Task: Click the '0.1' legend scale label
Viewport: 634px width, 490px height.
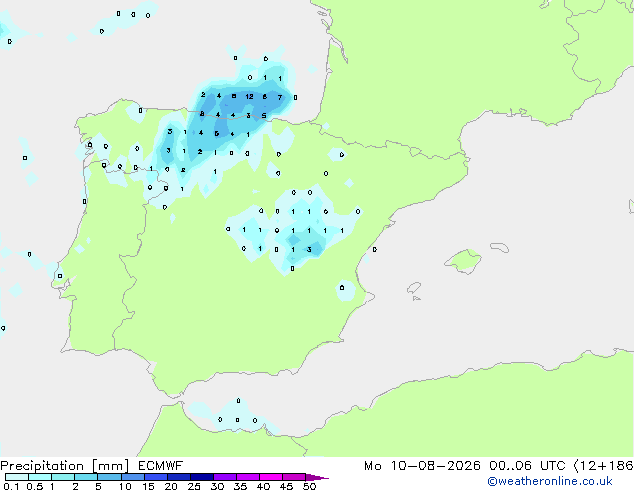Action: 11,486
